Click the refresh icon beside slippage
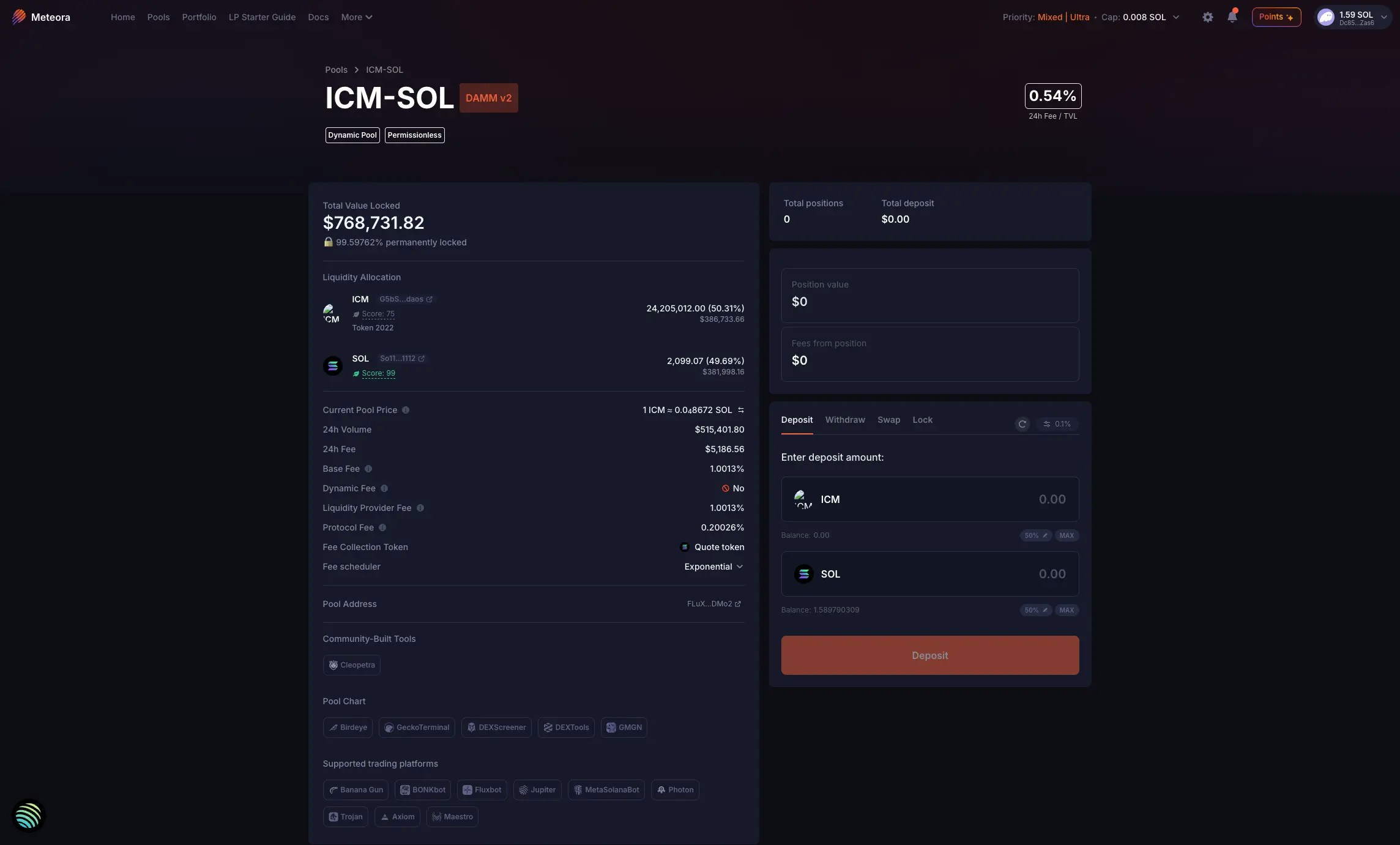This screenshot has width=1400, height=845. pos(1022,424)
